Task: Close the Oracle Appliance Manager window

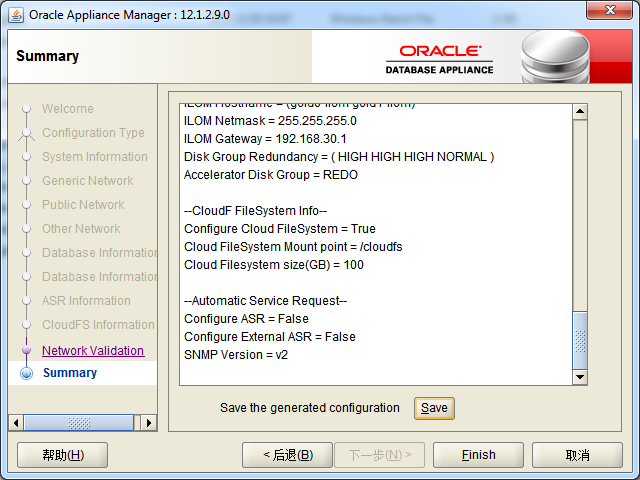Action: click(x=610, y=10)
